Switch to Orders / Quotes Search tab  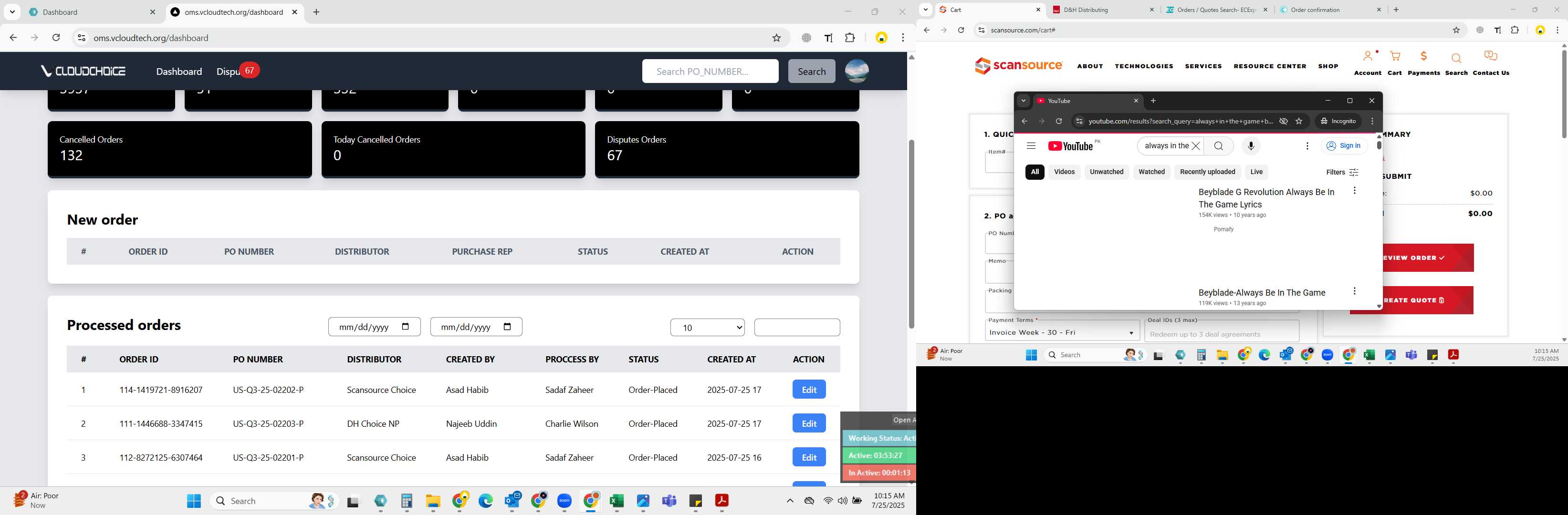point(1216,10)
